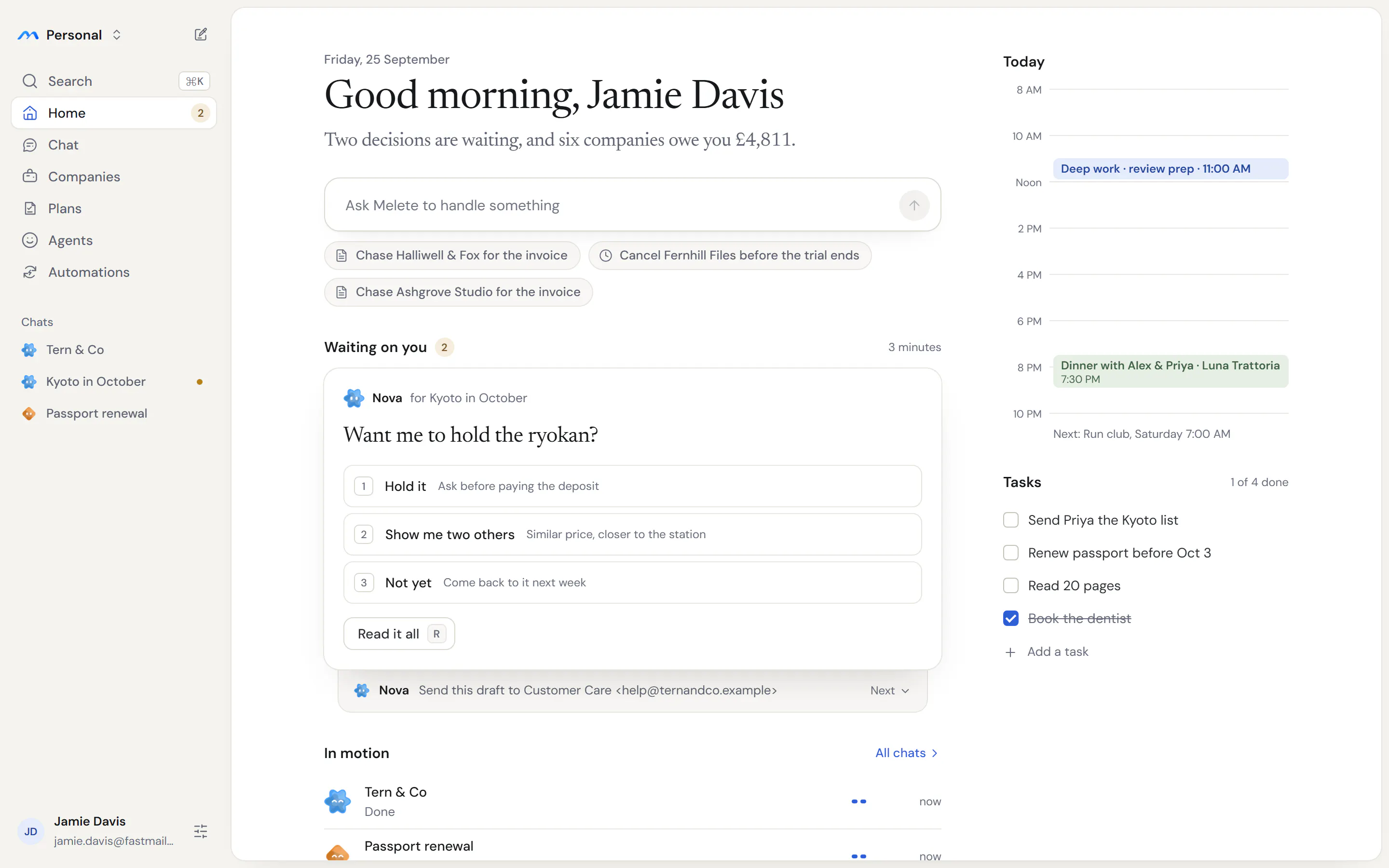Screen dimensions: 1389x868
Task: Open Automations in the sidebar
Action: (x=114, y=272)
